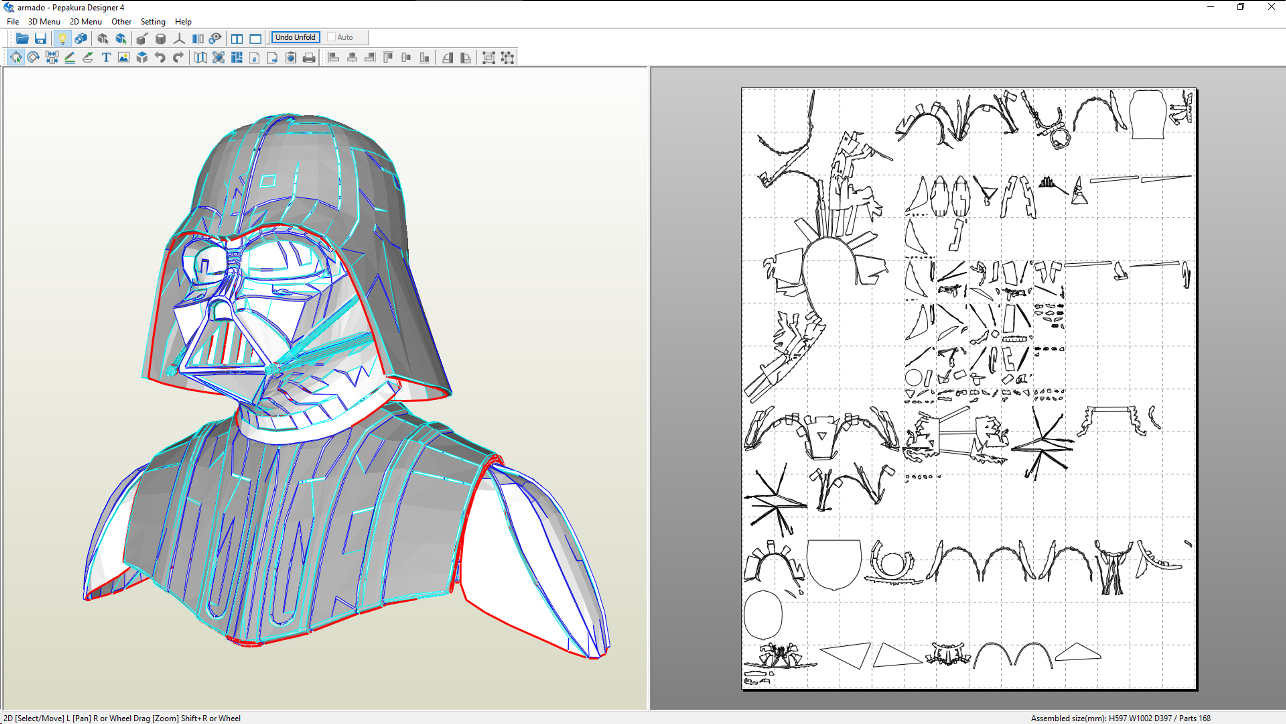Click the page with lock icon
Image resolution: width=1286 pixels, height=724 pixels.
[255, 57]
